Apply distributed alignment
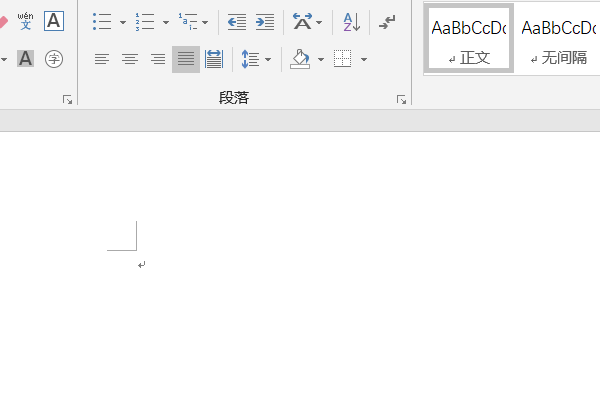The height and width of the screenshot is (400, 600). (x=214, y=59)
